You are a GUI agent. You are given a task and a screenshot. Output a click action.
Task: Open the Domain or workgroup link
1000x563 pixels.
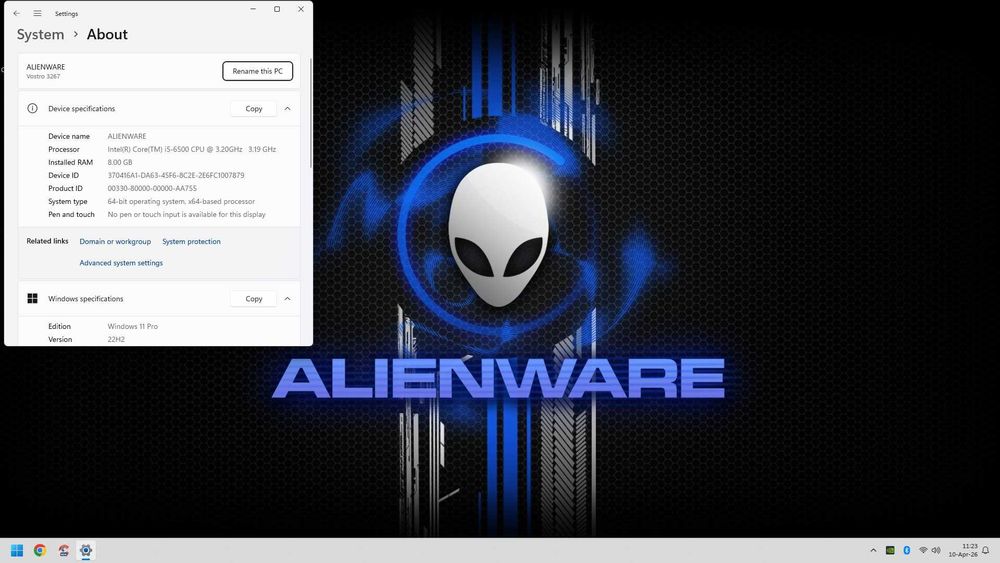(115, 242)
